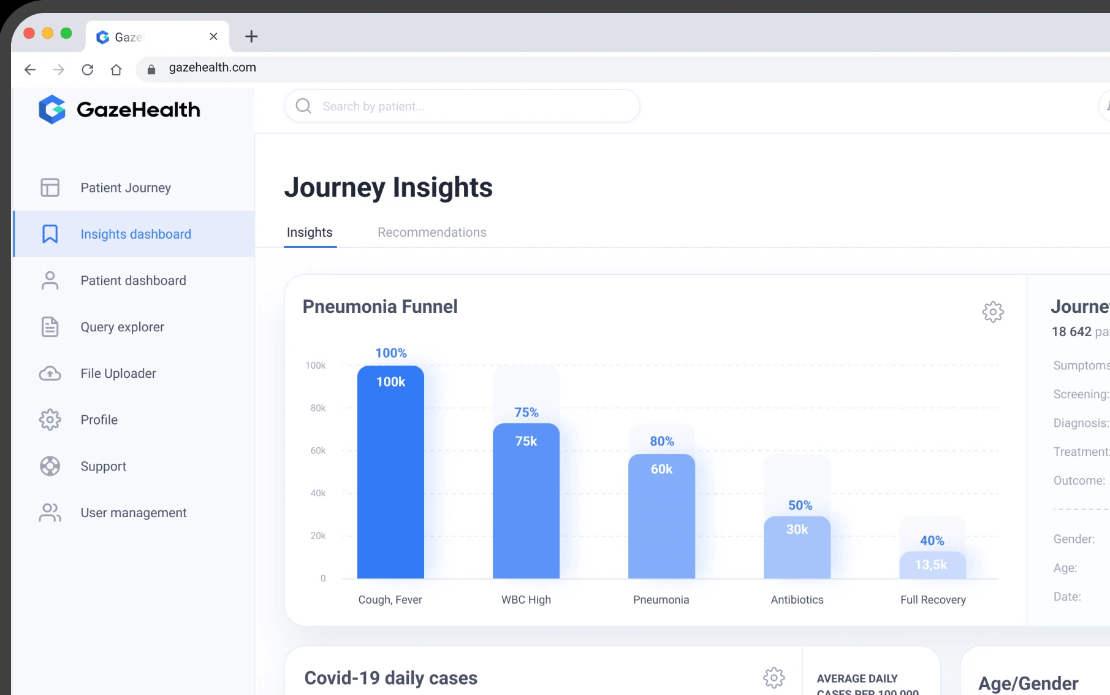Open Patient dashboard menu item
The height and width of the screenshot is (695, 1110).
click(134, 280)
